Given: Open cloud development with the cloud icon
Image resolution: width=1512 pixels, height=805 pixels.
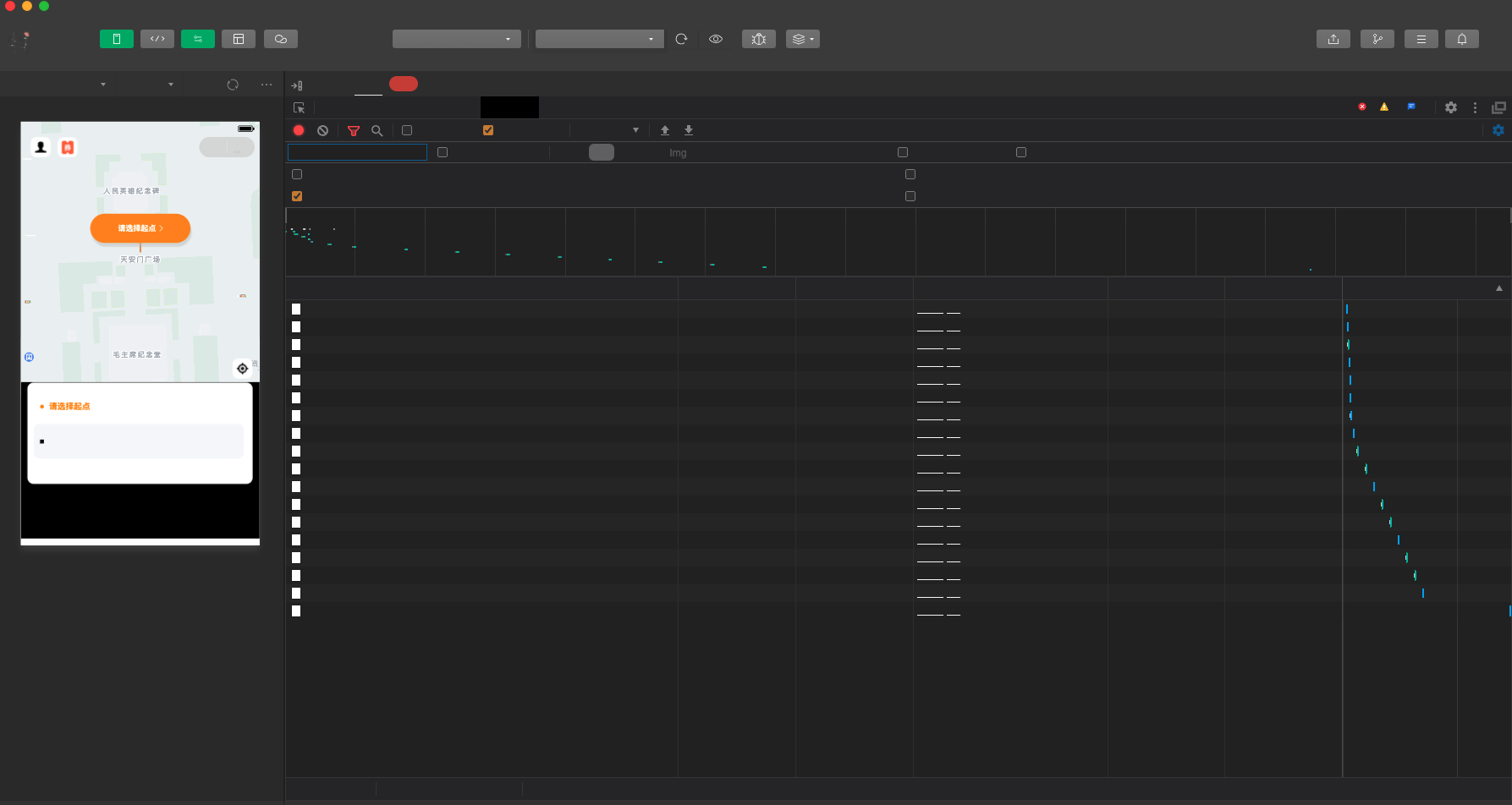Looking at the screenshot, I should coord(281,39).
